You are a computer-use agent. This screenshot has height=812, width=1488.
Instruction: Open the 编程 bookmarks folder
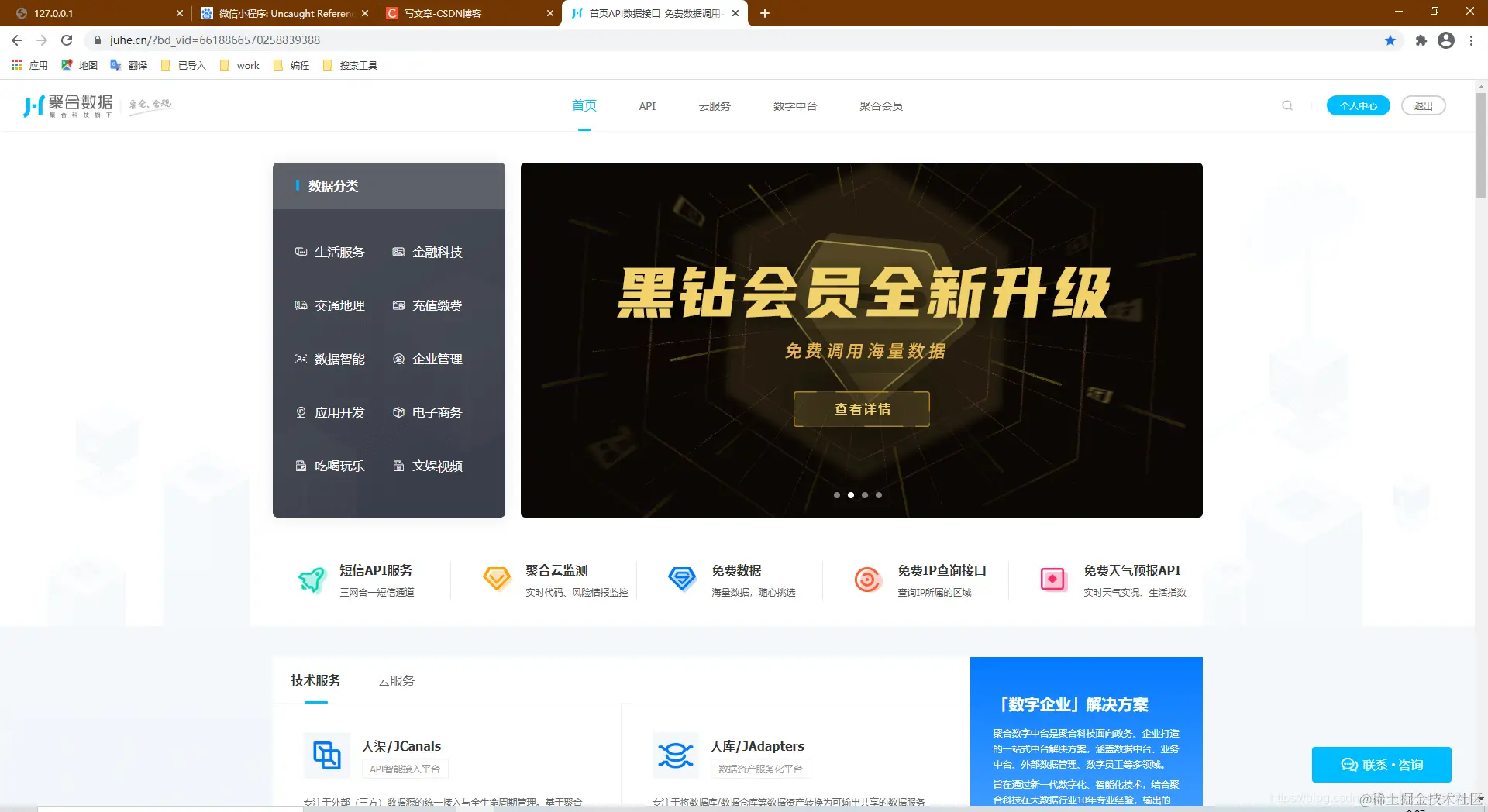(x=291, y=65)
